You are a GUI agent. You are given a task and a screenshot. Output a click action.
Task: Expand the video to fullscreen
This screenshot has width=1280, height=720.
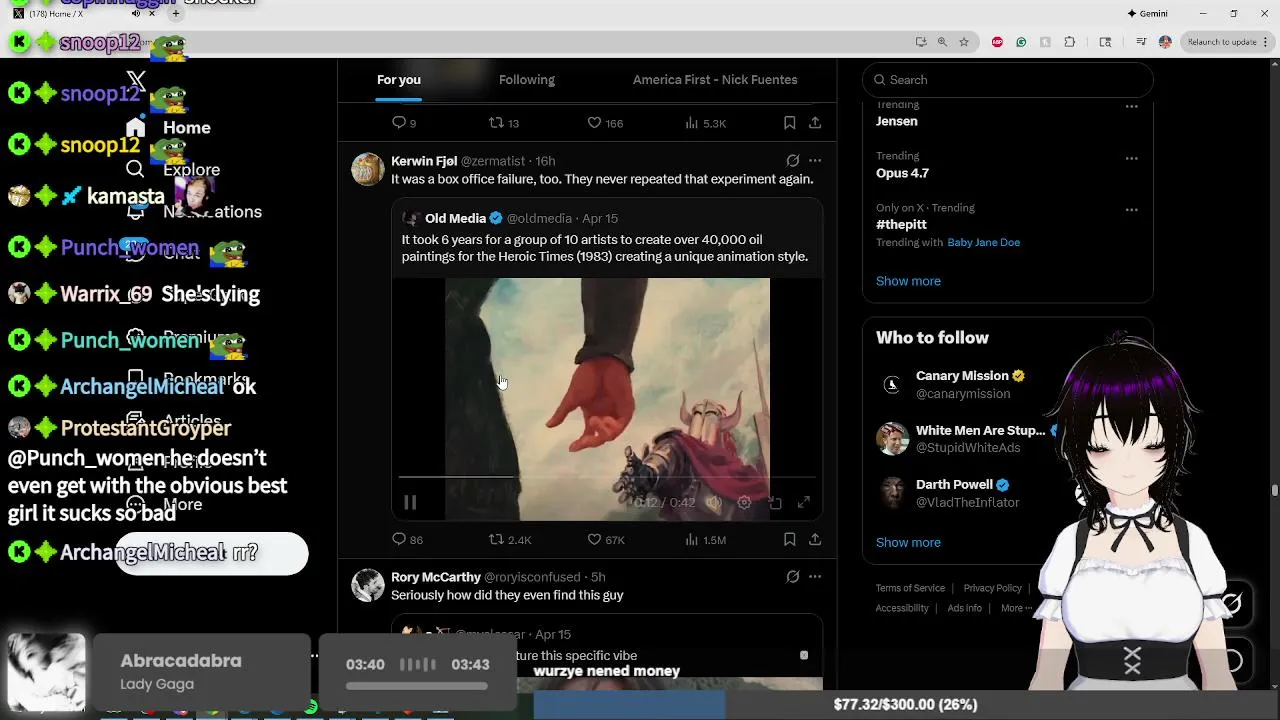coord(804,503)
